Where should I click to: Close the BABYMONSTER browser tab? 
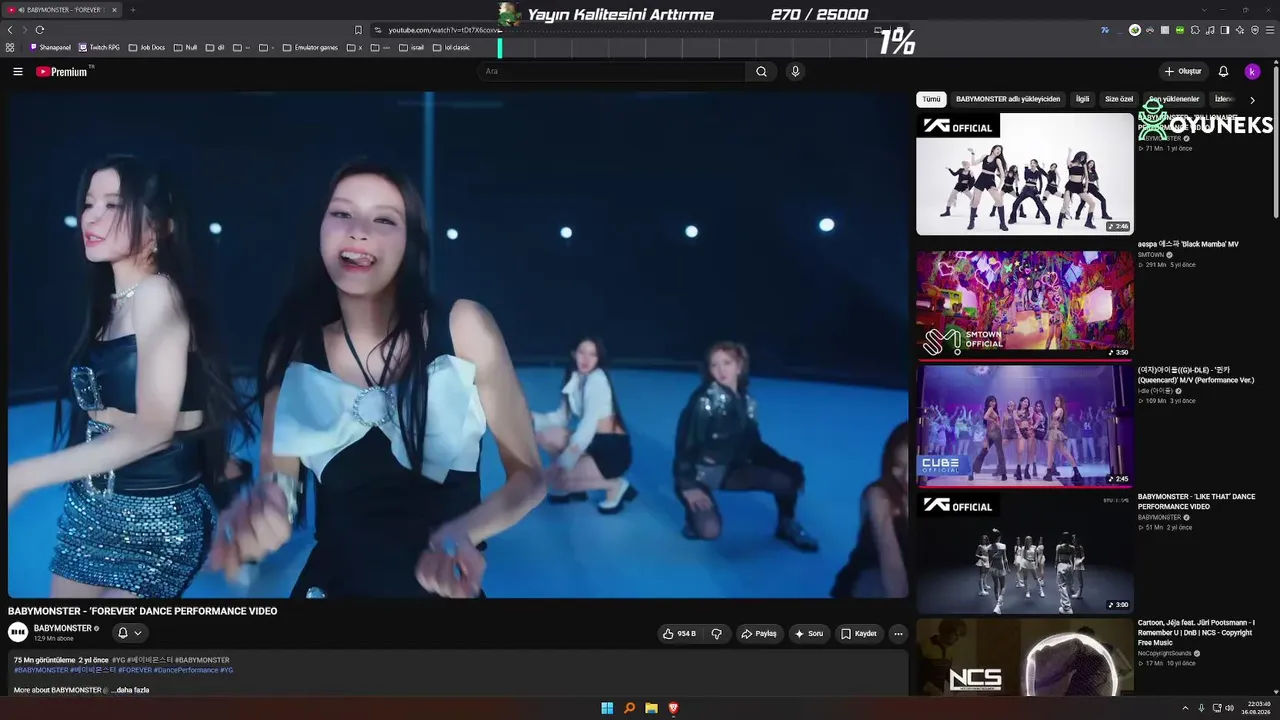(114, 10)
